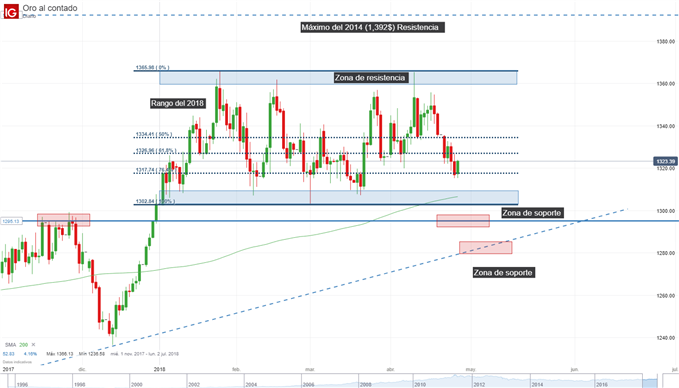Click the 1280.00 price axis label
The height and width of the screenshot is (388, 679).
point(666,253)
